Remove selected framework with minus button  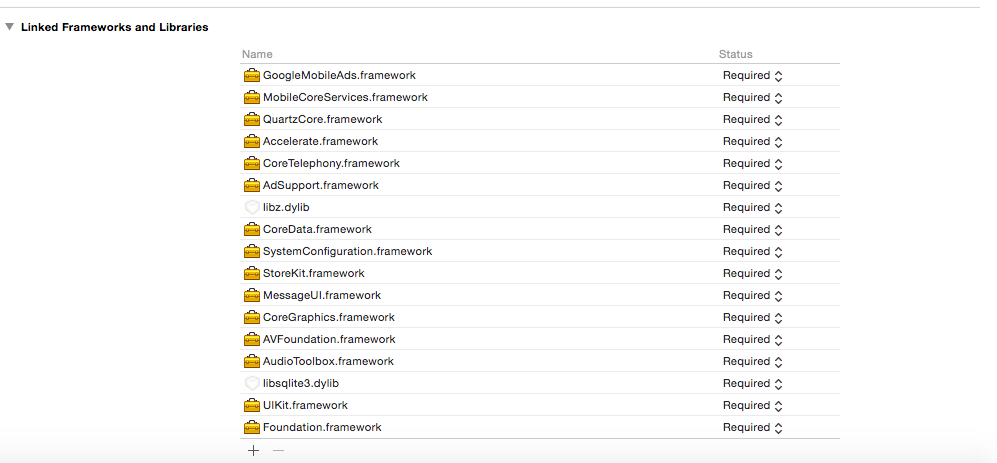pos(278,450)
